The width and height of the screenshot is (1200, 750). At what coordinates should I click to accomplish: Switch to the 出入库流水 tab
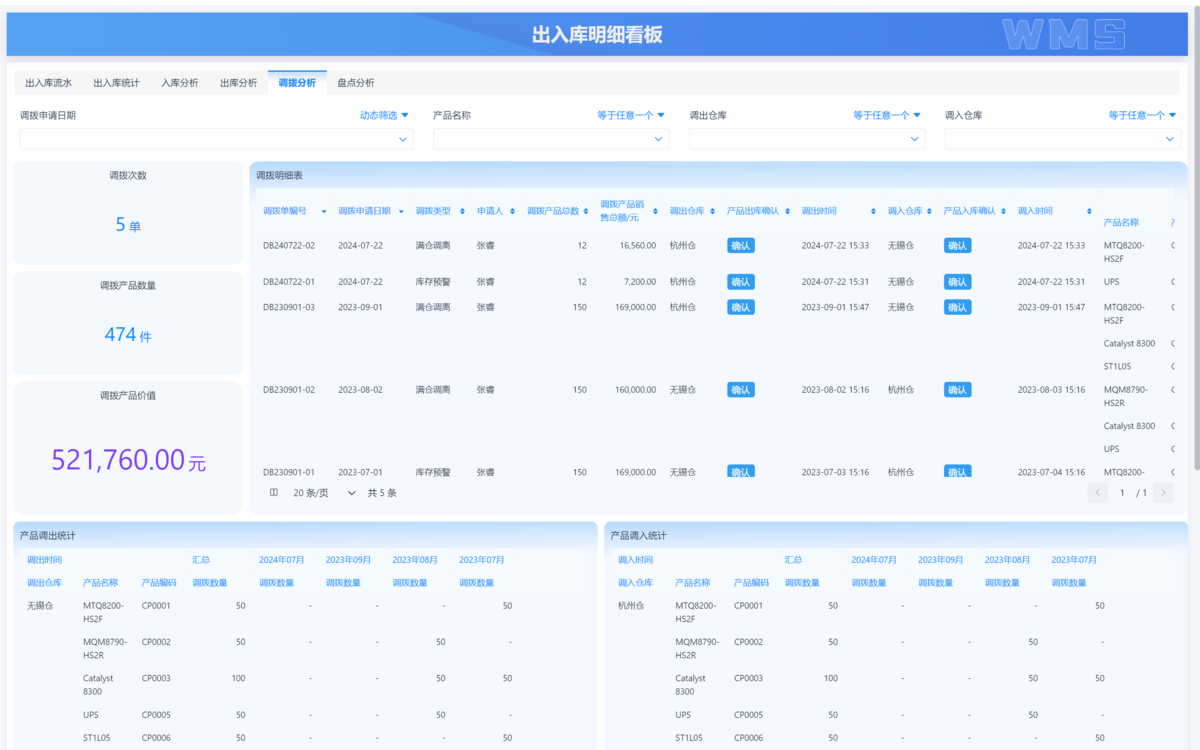pyautogui.click(x=47, y=83)
